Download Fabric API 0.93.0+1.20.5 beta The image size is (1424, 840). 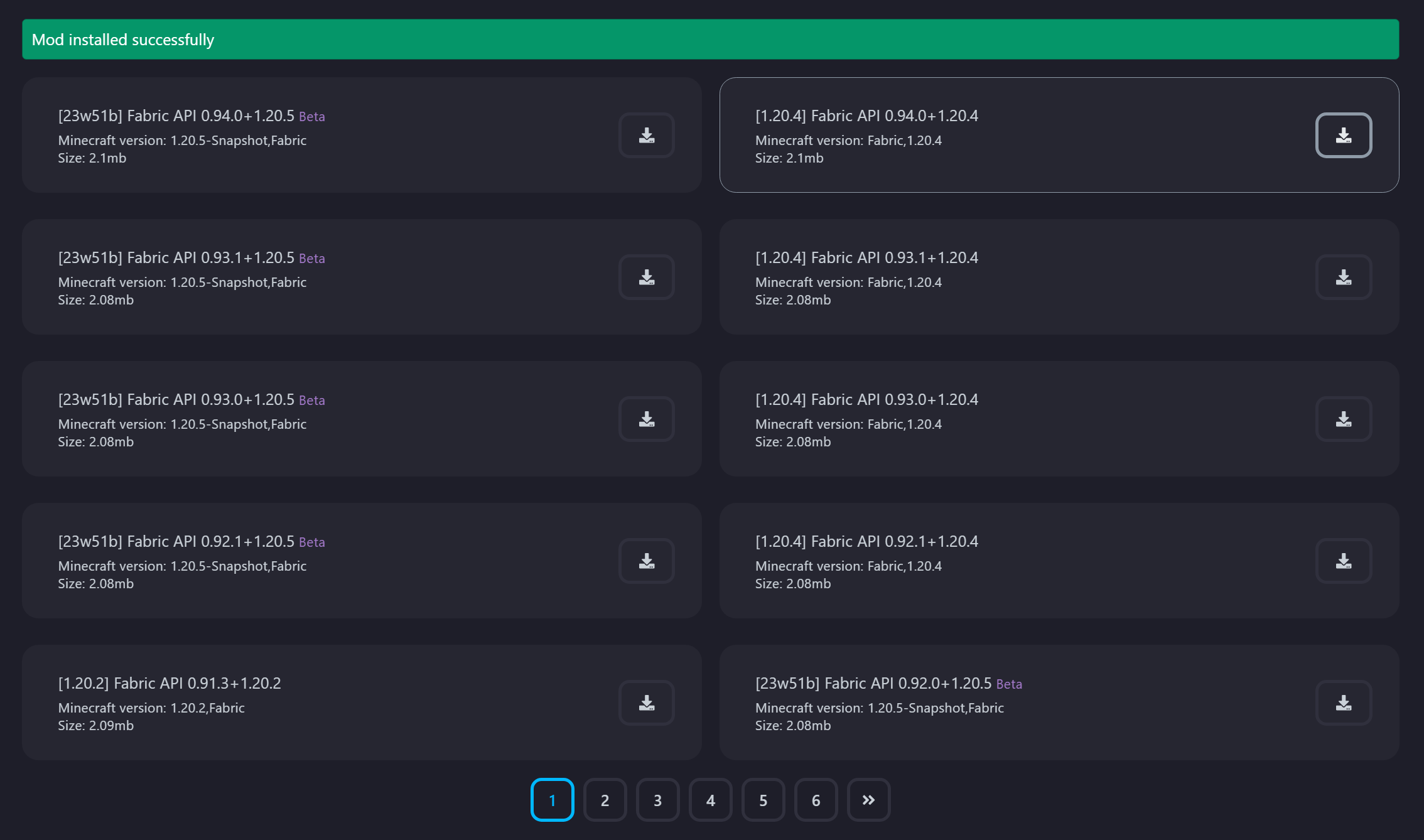pos(646,419)
